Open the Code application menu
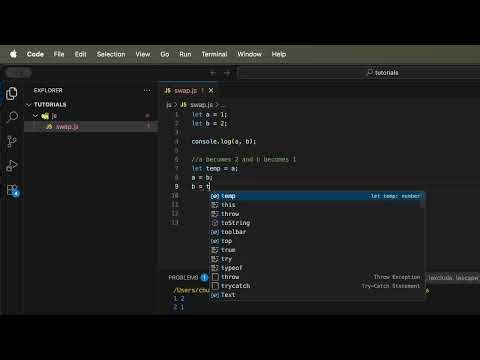This screenshot has width=480, height=360. 35,54
